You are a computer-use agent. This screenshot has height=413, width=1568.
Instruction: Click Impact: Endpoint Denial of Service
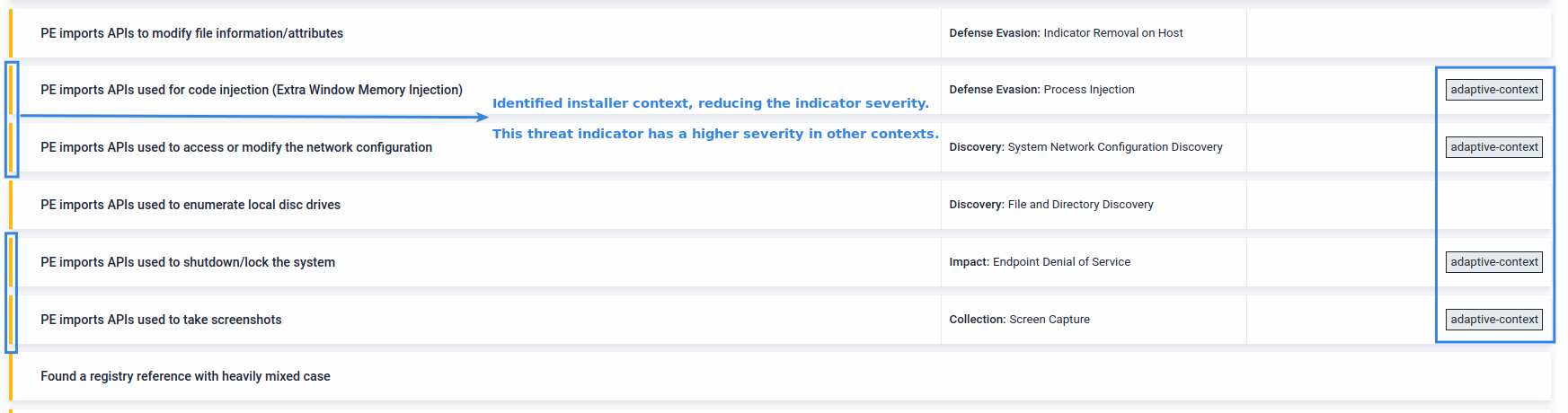point(1040,262)
